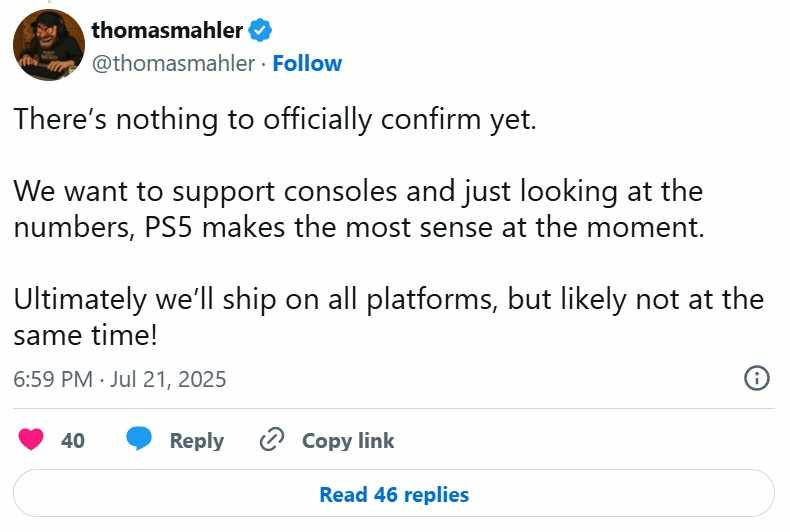Click the 6:59 PM time text

coord(54,379)
